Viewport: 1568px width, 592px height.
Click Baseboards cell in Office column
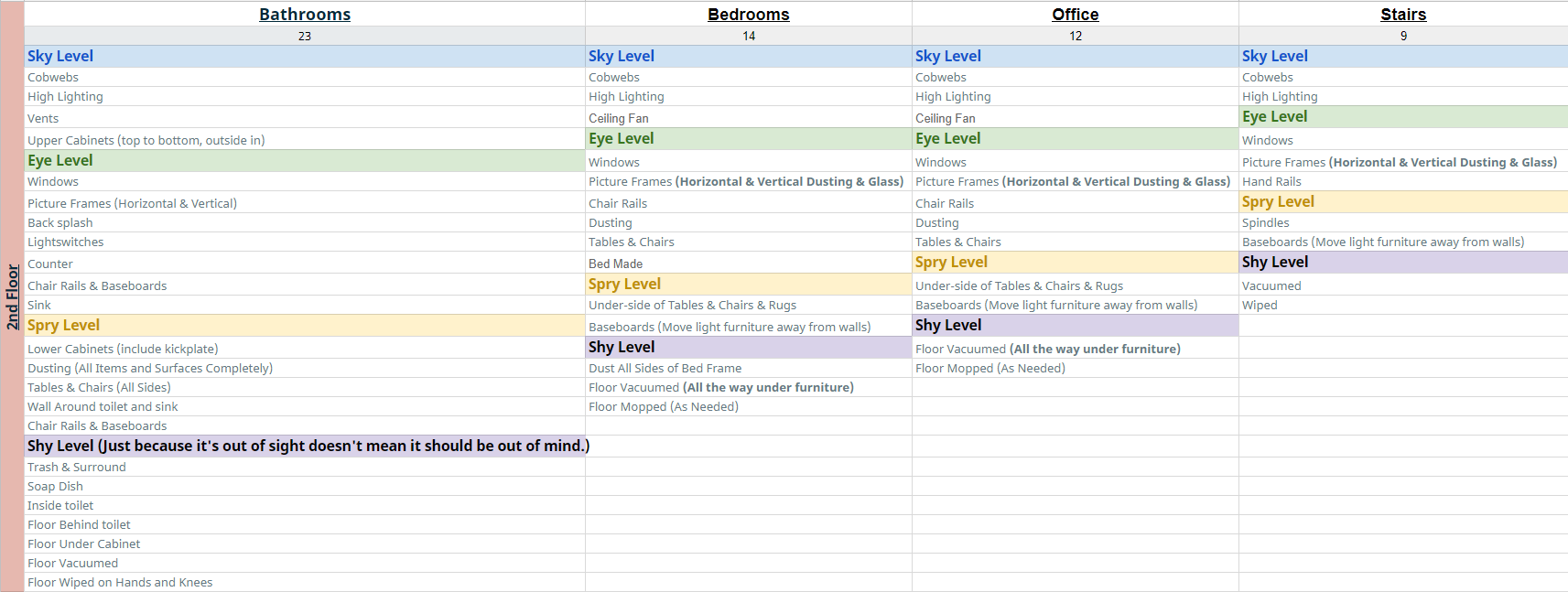(x=1076, y=305)
